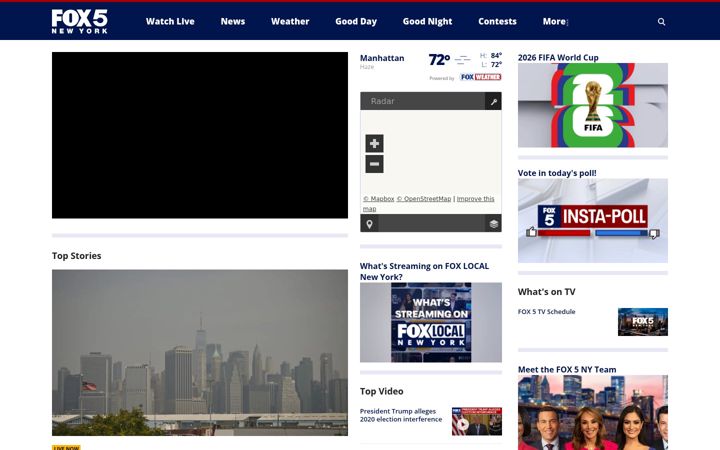The height and width of the screenshot is (450, 720).
Task: Click the Top Video heading
Action: [382, 391]
